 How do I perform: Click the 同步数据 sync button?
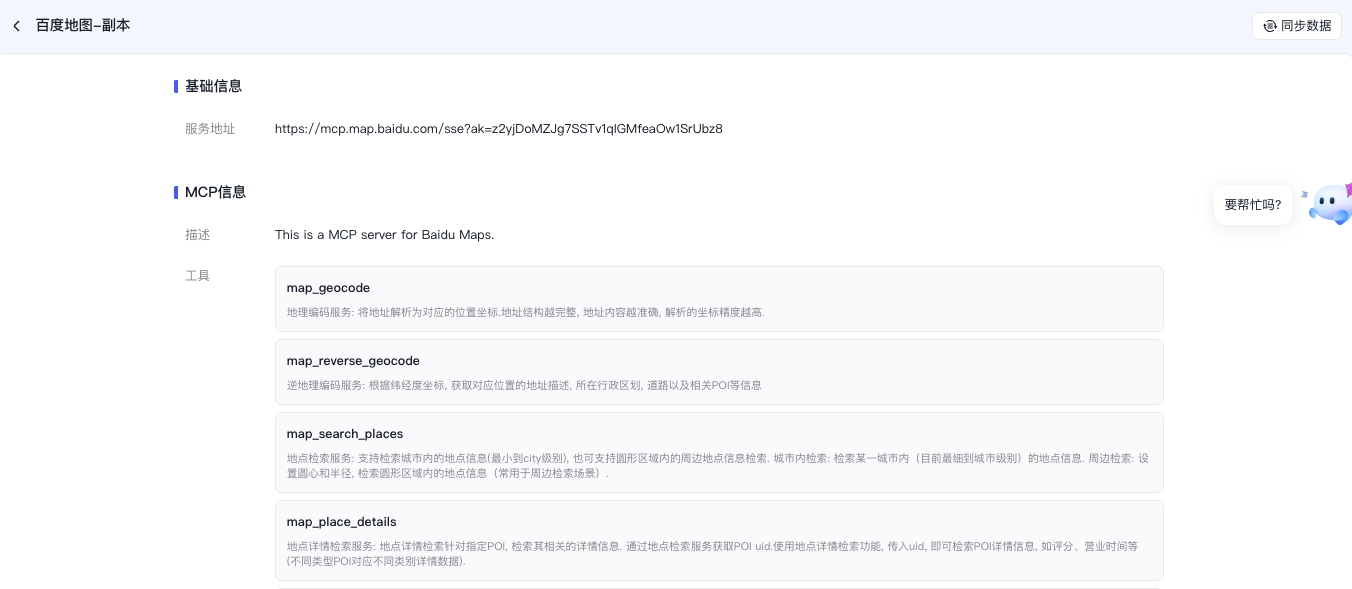point(1296,26)
